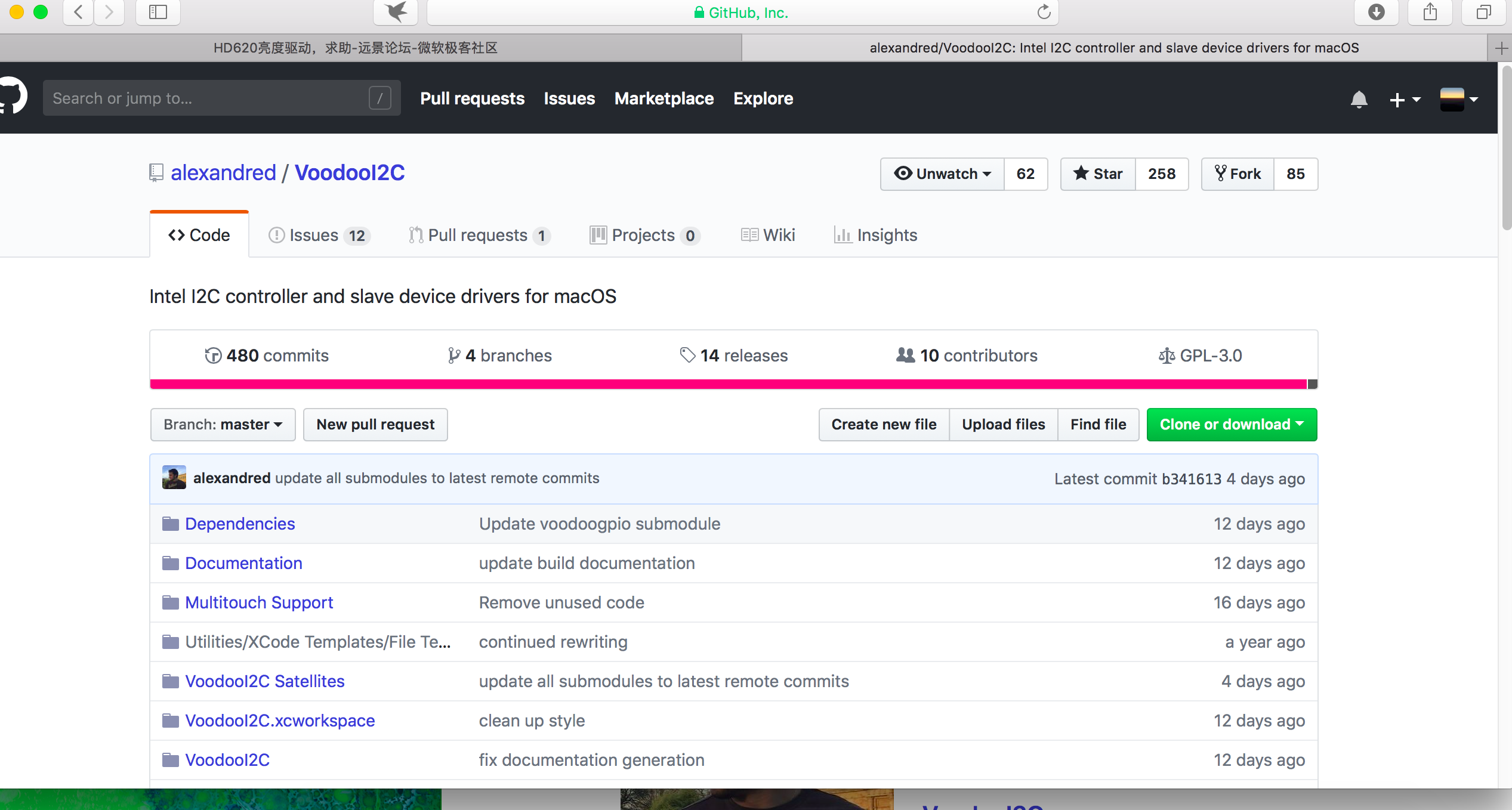1512x810 pixels.
Task: Open the Branch: master dropdown
Action: pyautogui.click(x=223, y=425)
